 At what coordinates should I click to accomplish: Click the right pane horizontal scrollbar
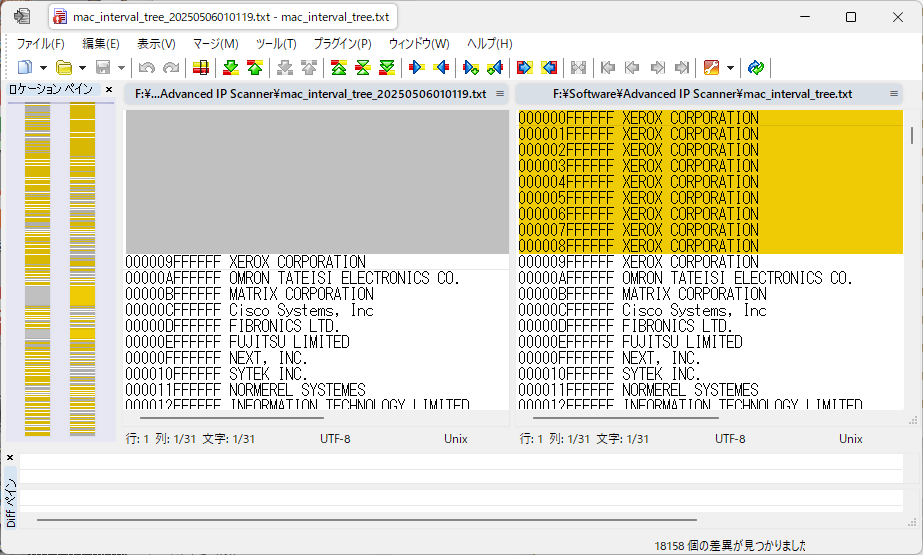(x=625, y=418)
